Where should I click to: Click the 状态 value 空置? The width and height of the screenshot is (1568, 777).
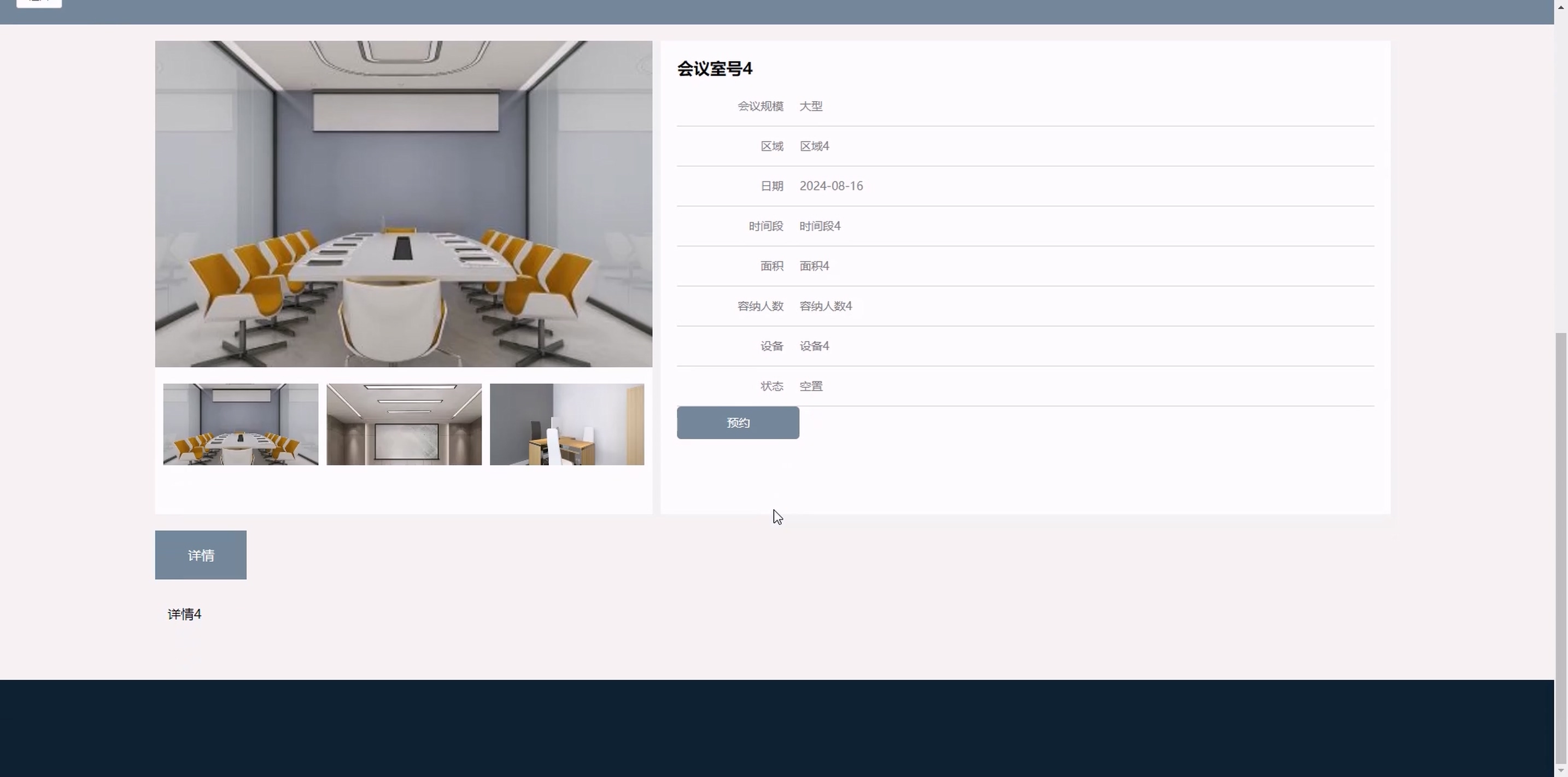tap(811, 386)
